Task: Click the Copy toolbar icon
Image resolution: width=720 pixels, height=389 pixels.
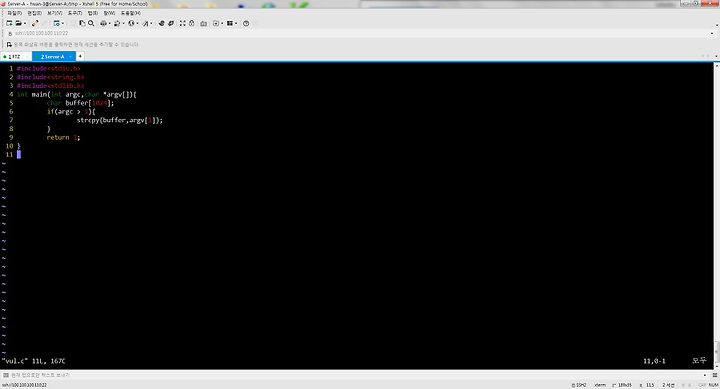Action: point(82,23)
